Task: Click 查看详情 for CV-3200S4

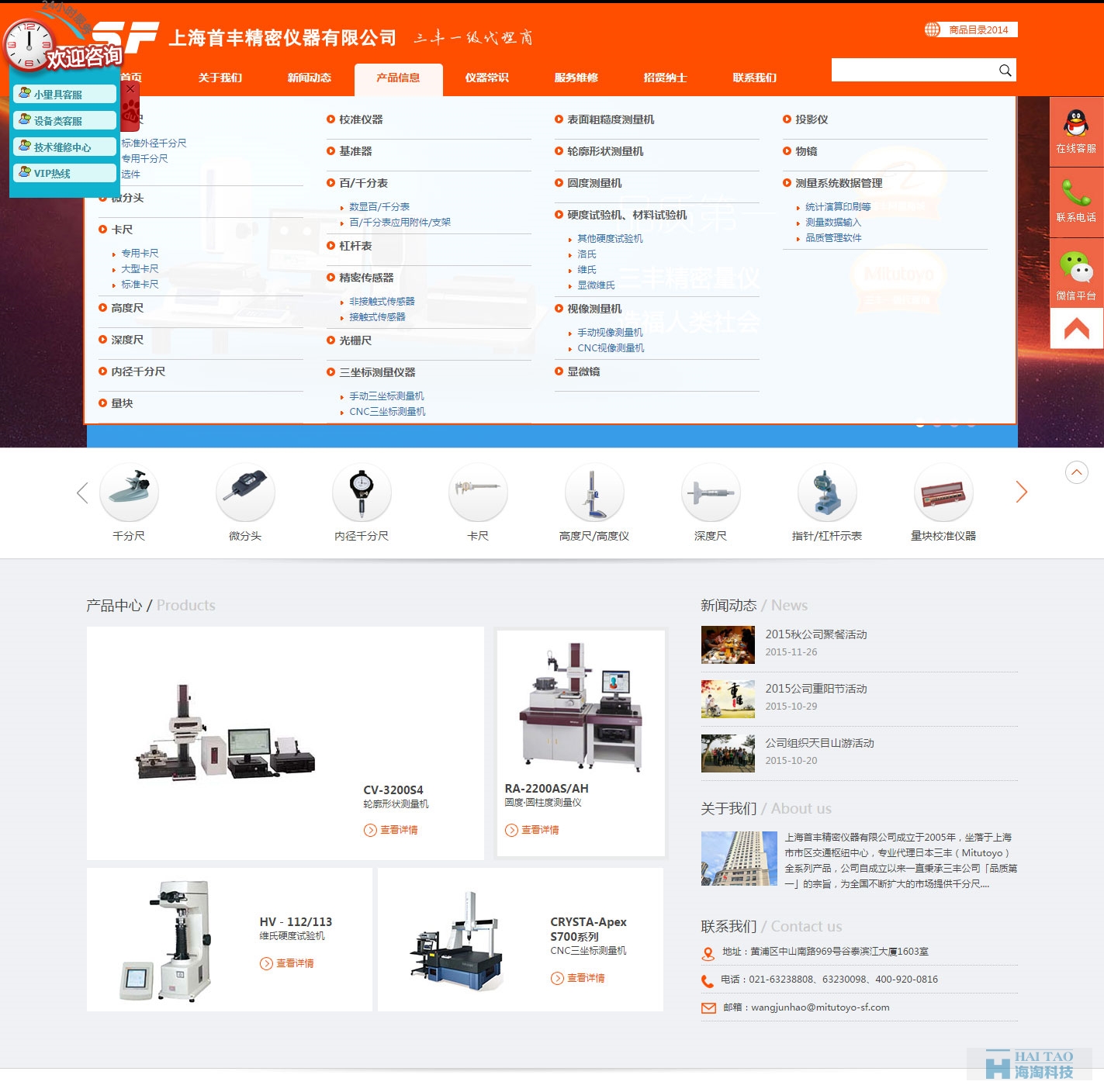Action: (391, 830)
